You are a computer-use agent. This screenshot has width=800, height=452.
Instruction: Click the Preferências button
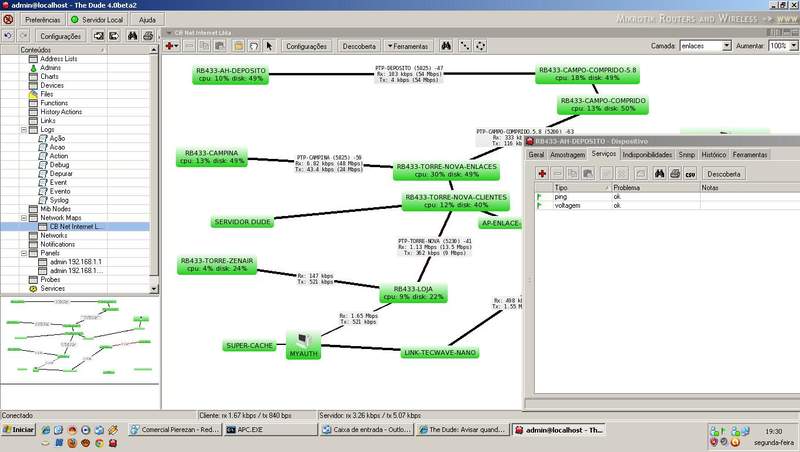[43, 19]
